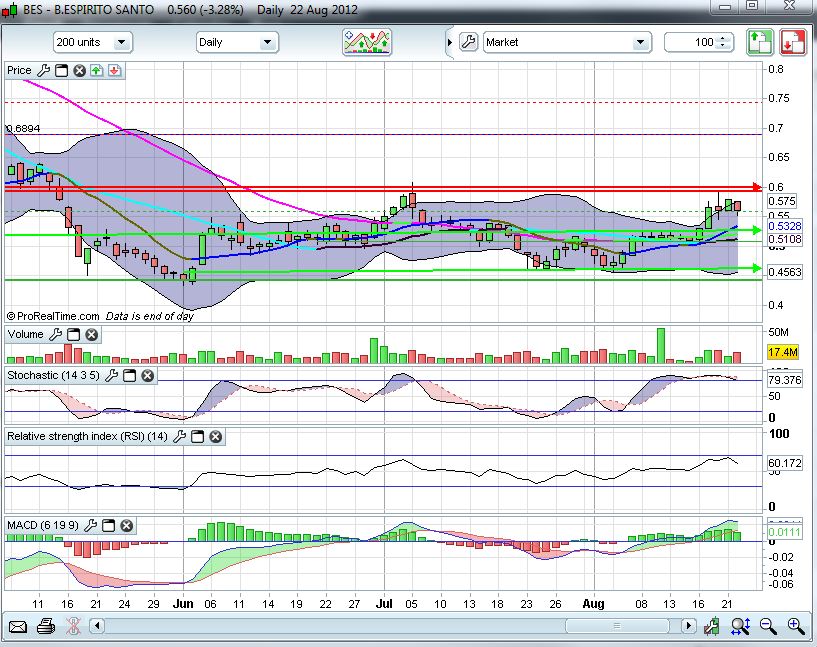Click the crossed-out red tool icon
This screenshot has height=647, width=817.
coord(73,626)
